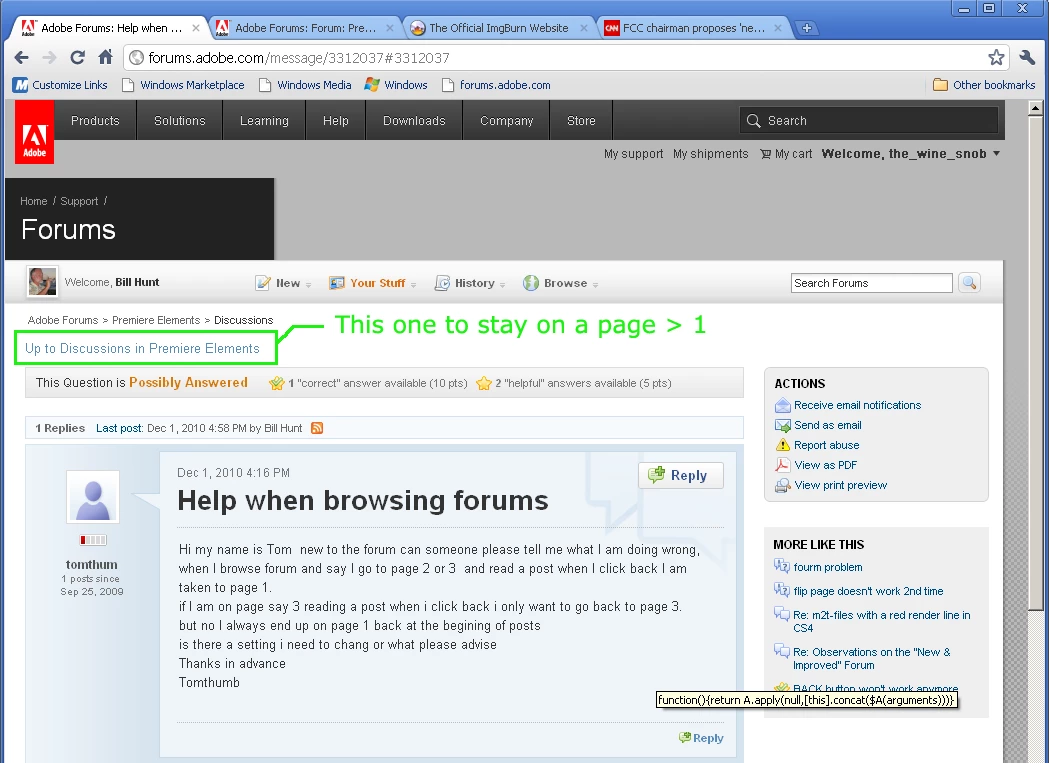1049x763 pixels.
Task: Switch to The Official ImgBurn Website tab
Action: coord(498,28)
